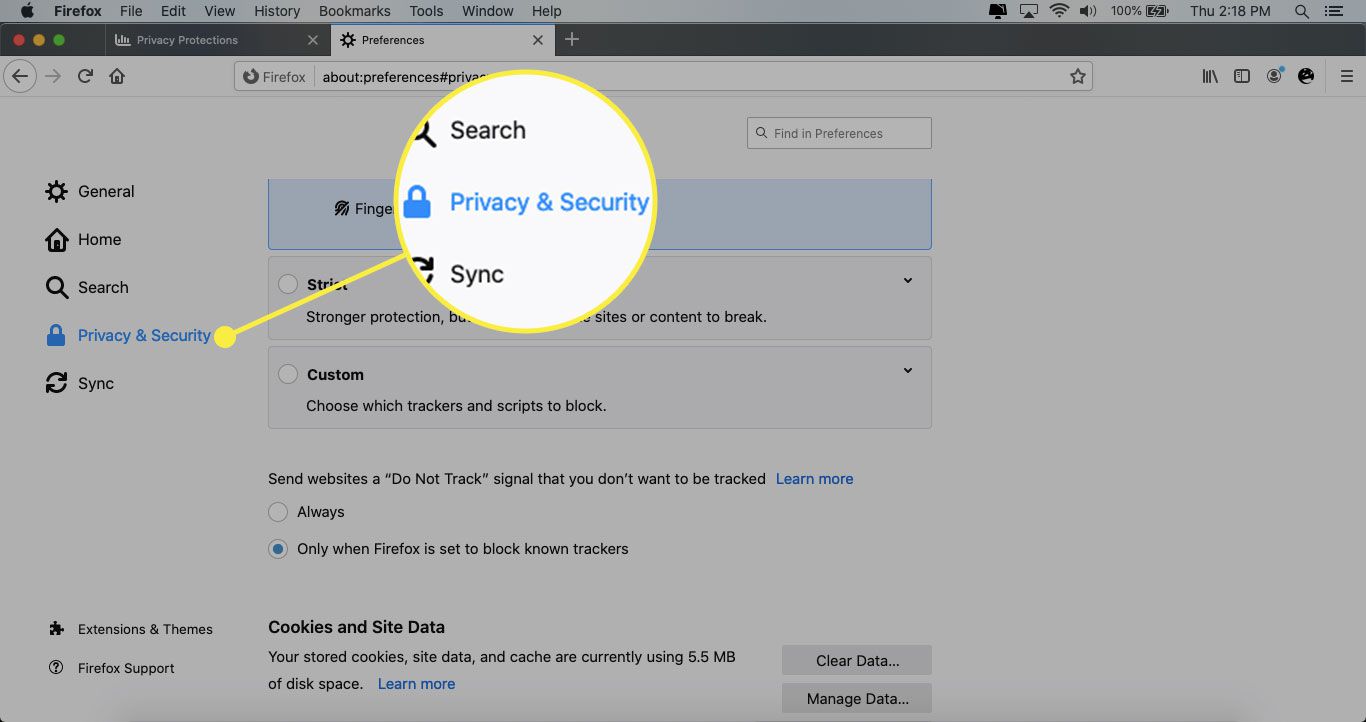1366x722 pixels.
Task: Select the Strict protection radio button
Action: pos(288,284)
